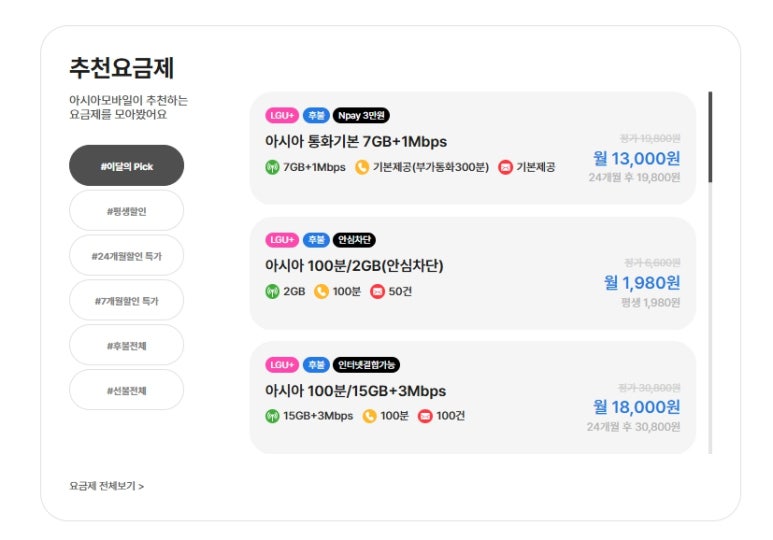Open the 아시아 통화기본 7GB+1Mbps plan

[x=355, y=141]
